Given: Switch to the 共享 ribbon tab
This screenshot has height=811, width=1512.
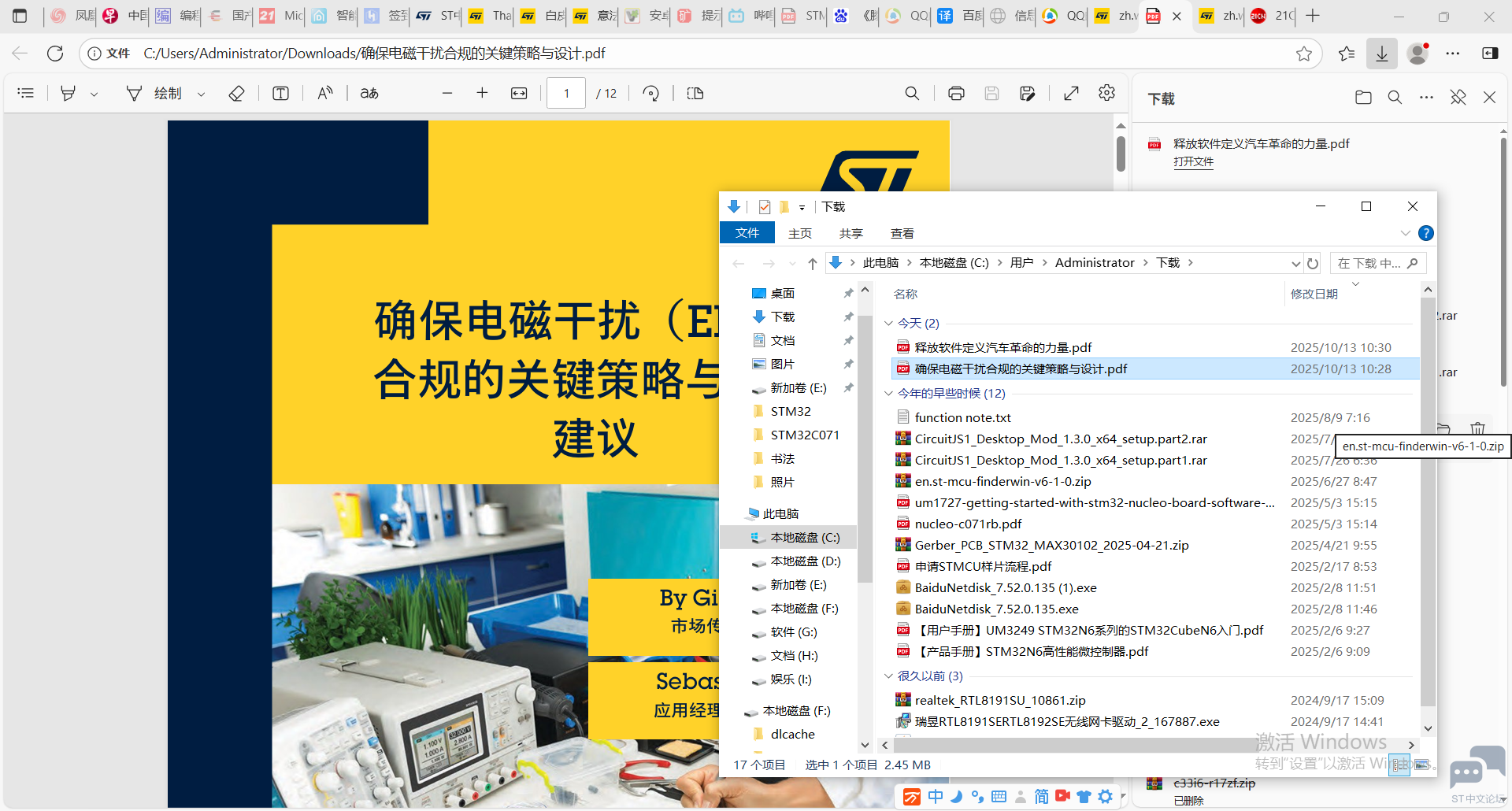Looking at the screenshot, I should 851,233.
